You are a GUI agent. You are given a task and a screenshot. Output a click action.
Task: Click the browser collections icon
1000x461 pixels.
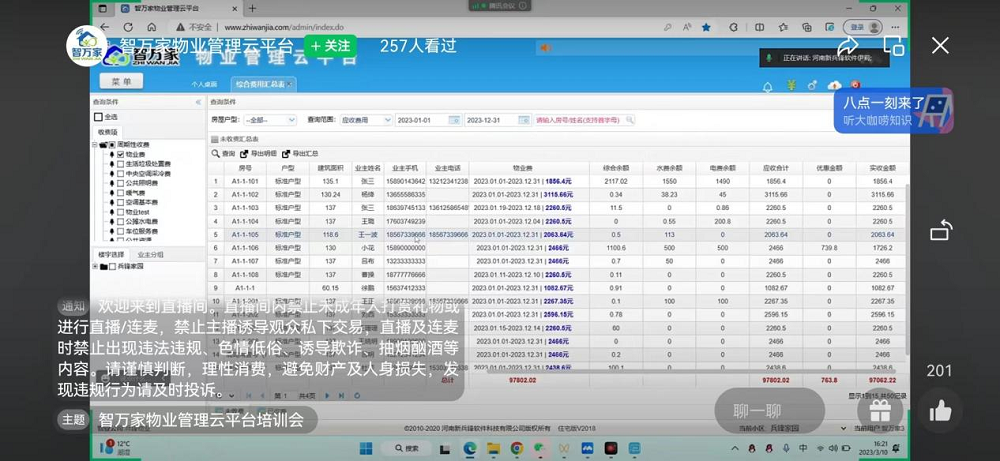click(x=807, y=27)
